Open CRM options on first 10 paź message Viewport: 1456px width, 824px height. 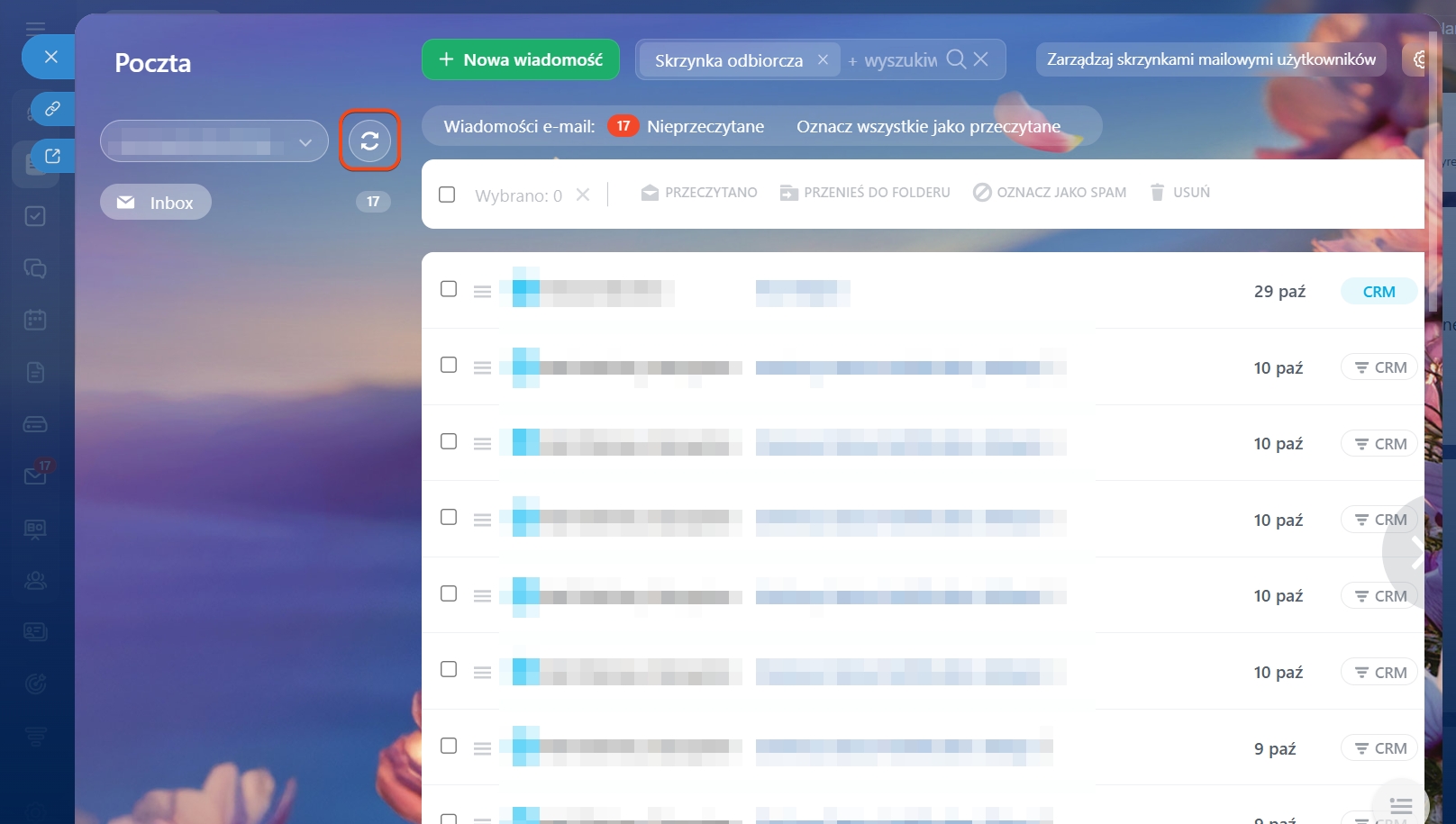click(1379, 367)
